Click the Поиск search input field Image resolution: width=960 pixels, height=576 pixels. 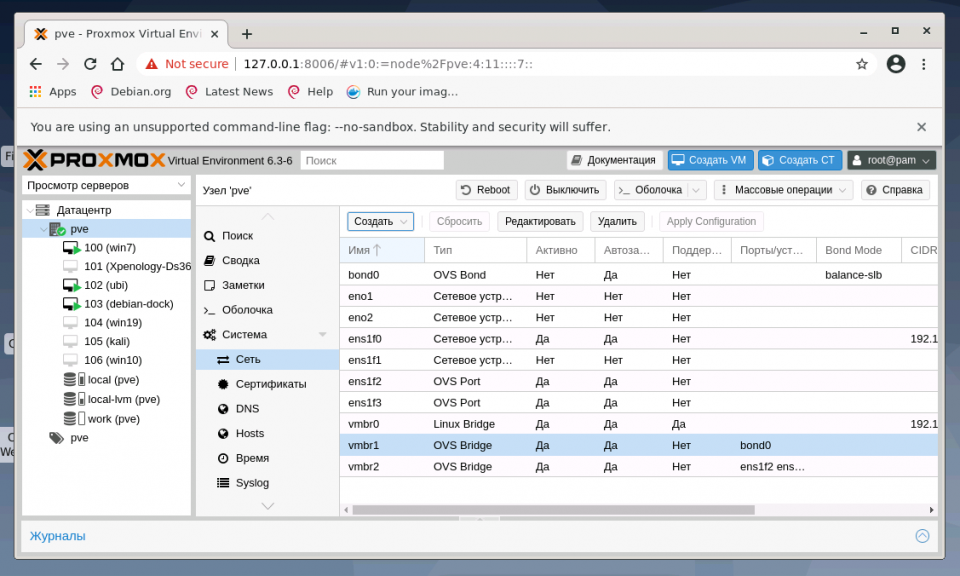[x=372, y=160]
